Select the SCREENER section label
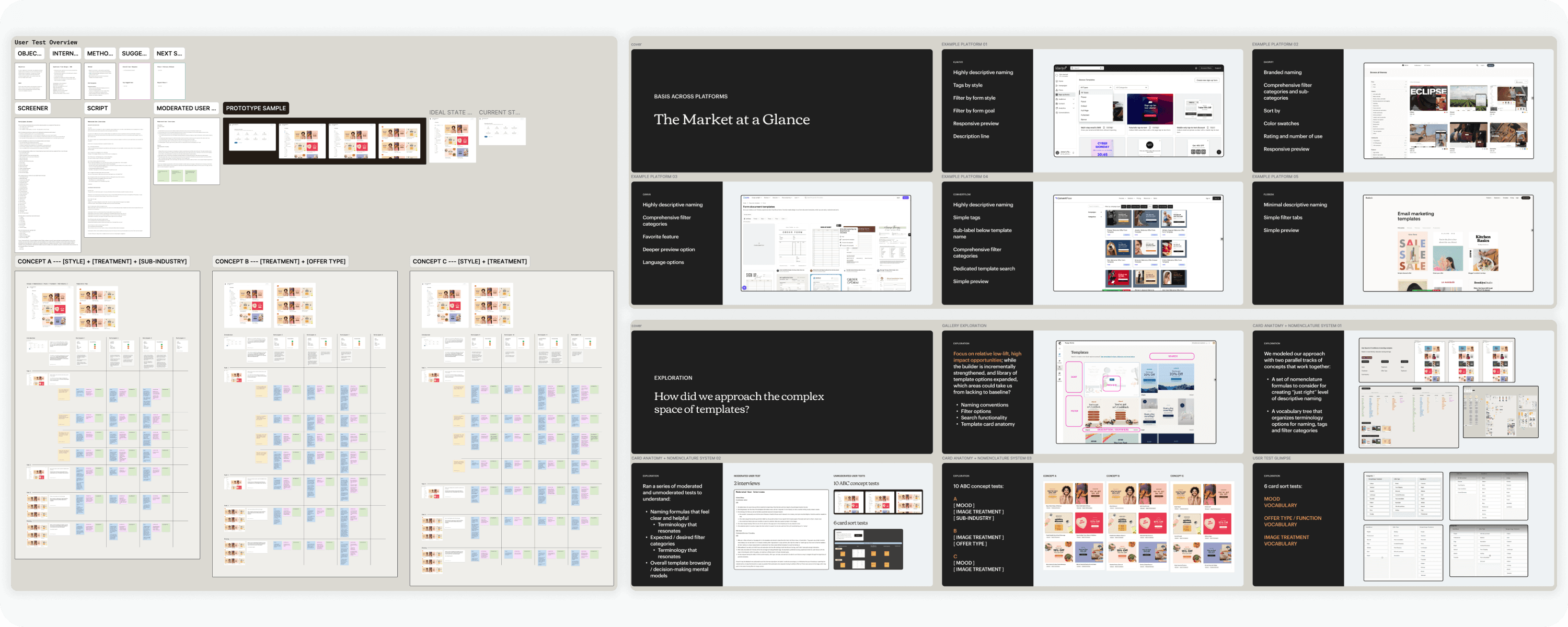 pos(33,108)
